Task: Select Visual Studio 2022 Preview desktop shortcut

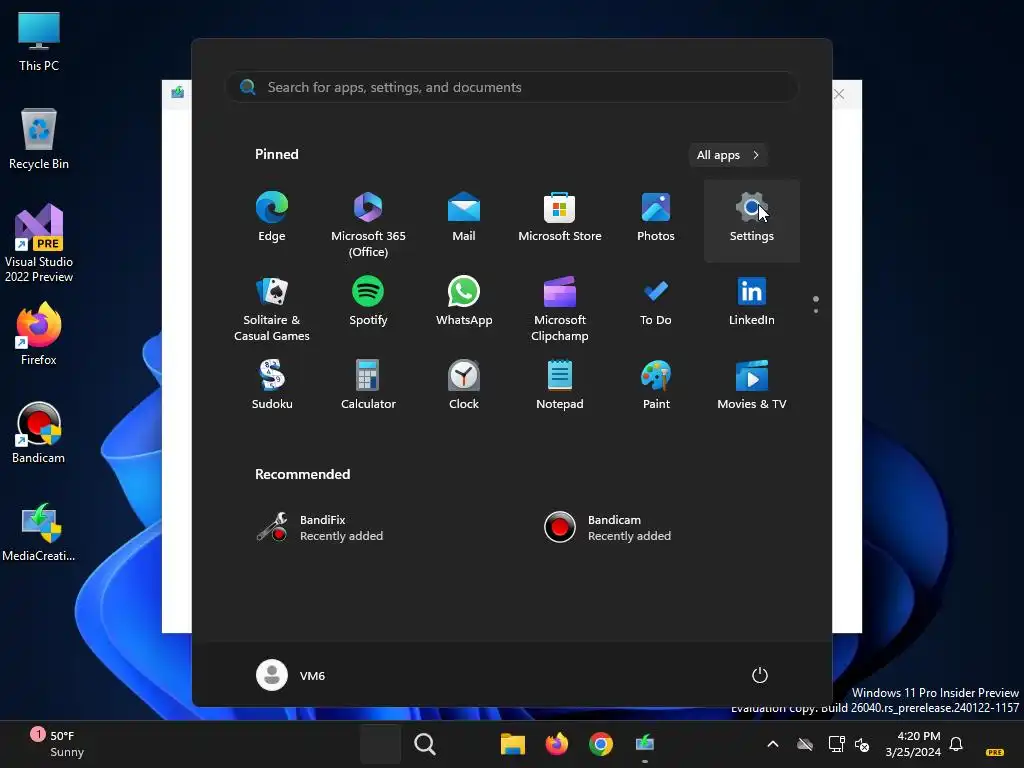Action: click(x=39, y=243)
